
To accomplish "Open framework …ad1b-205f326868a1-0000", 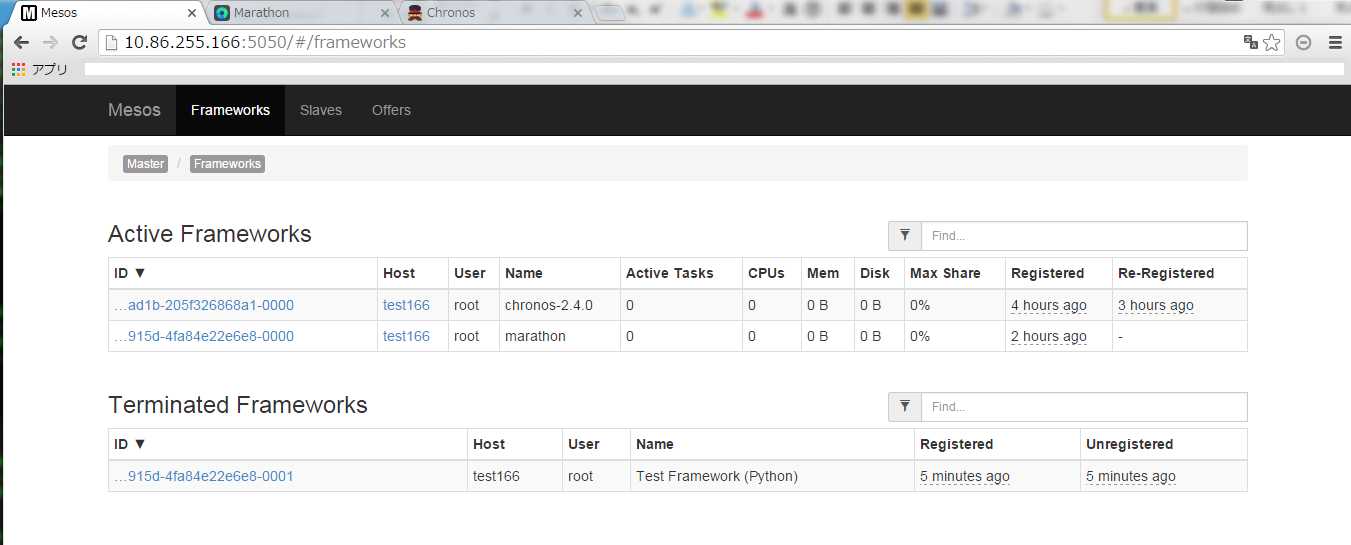I will (204, 305).
